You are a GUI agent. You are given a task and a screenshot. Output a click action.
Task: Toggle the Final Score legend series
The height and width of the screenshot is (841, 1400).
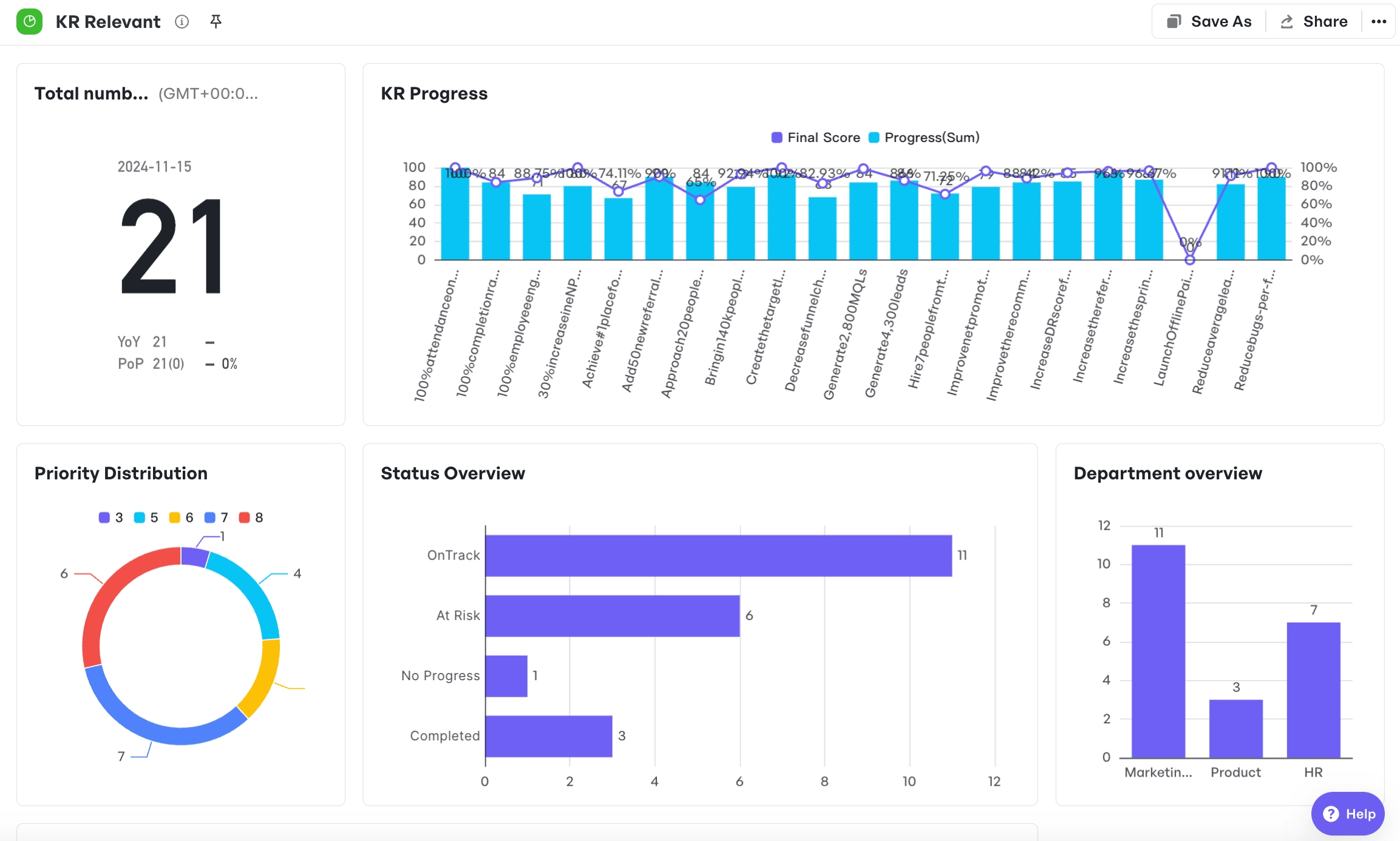point(815,138)
